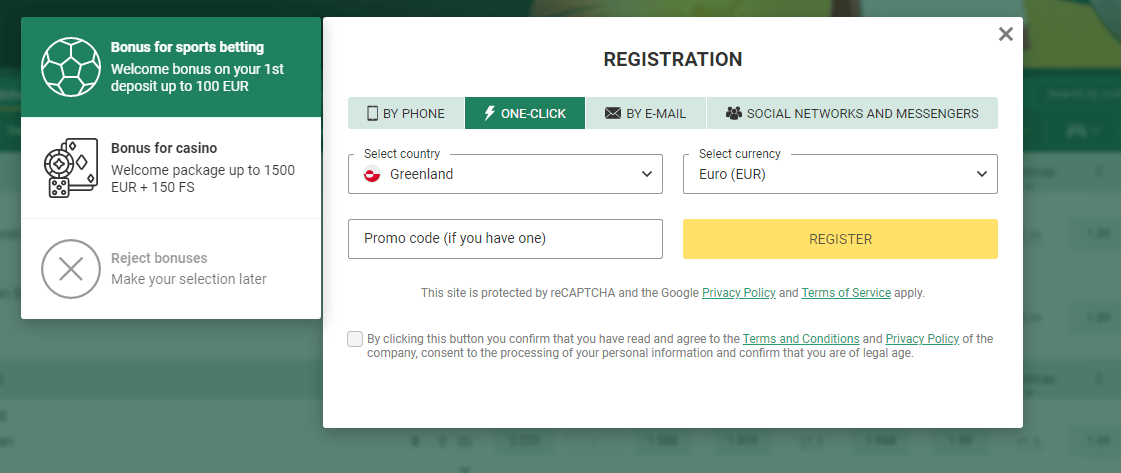The width and height of the screenshot is (1121, 473).
Task: Open the Google Terms of Service link
Action: coord(846,292)
